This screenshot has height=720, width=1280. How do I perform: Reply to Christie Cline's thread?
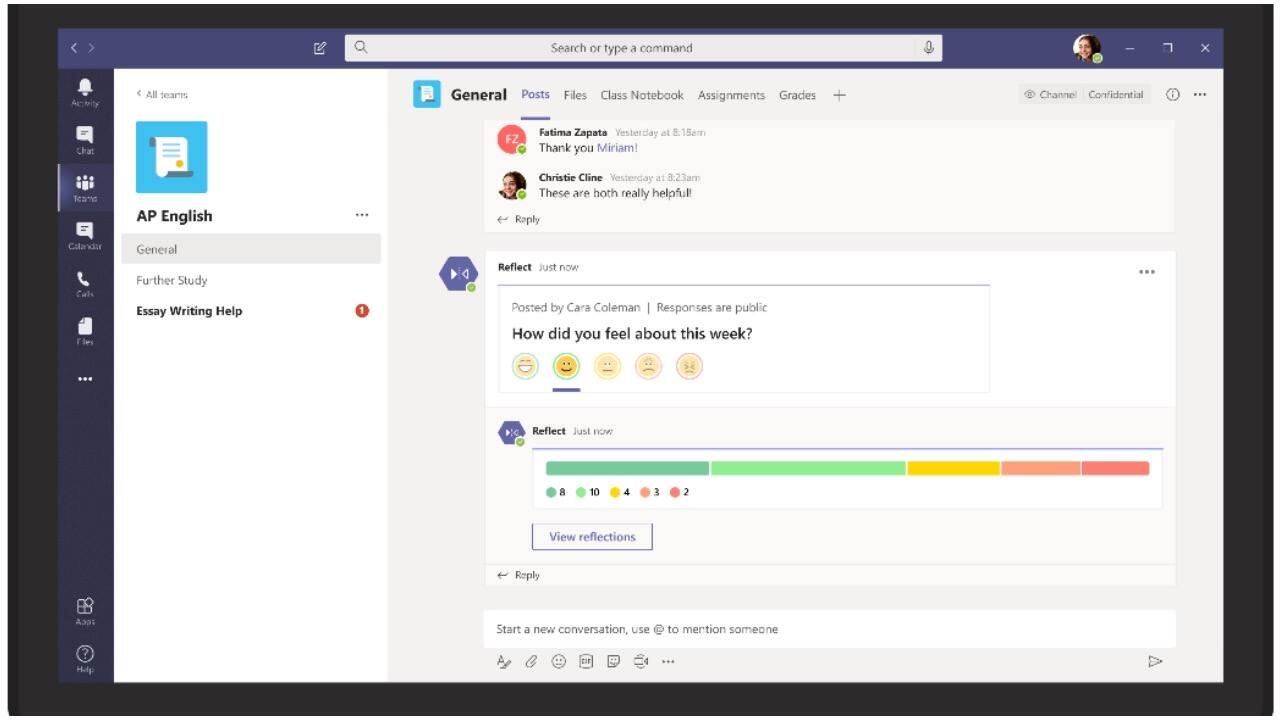[x=518, y=219]
